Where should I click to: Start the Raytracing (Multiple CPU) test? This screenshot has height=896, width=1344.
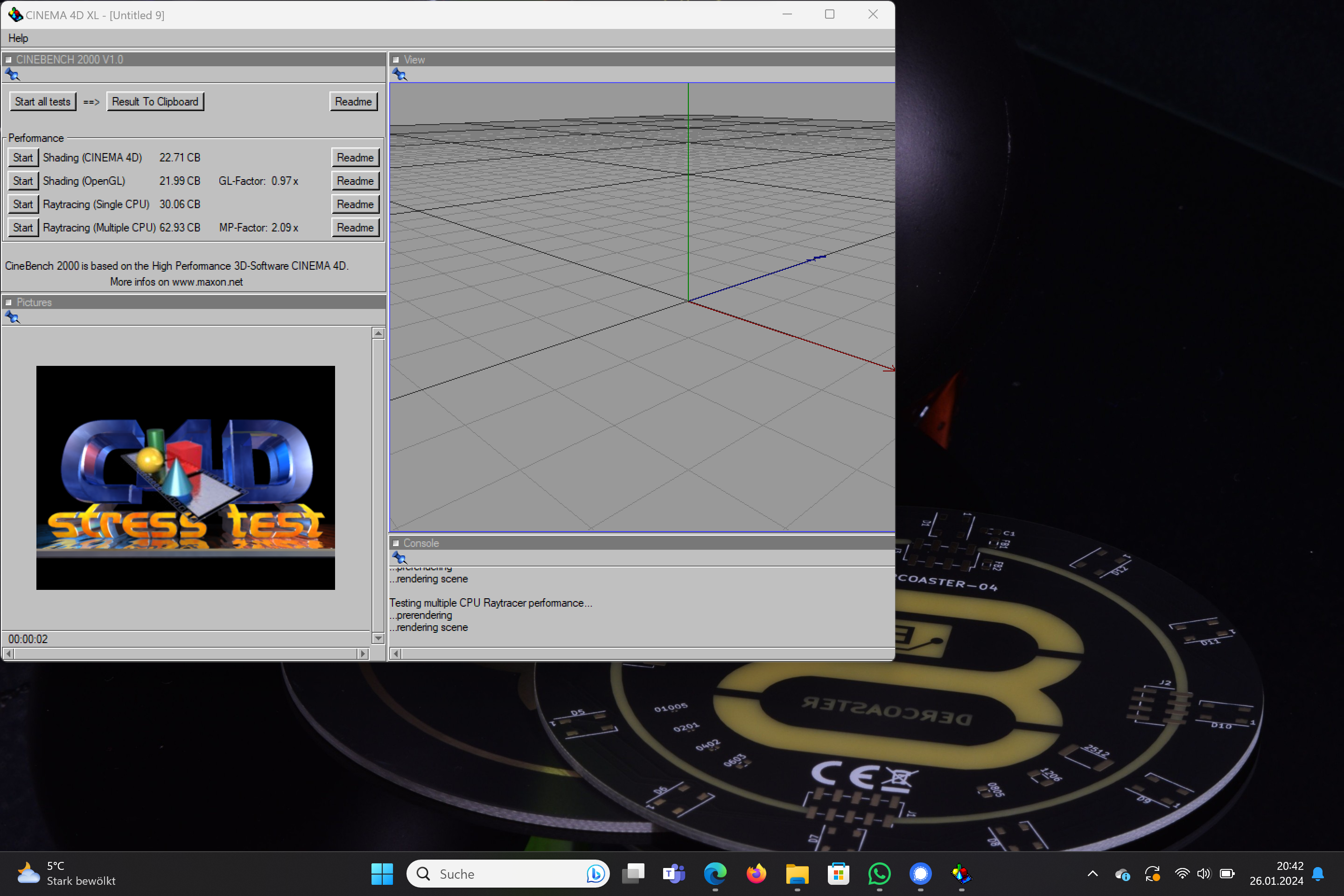[x=23, y=228]
